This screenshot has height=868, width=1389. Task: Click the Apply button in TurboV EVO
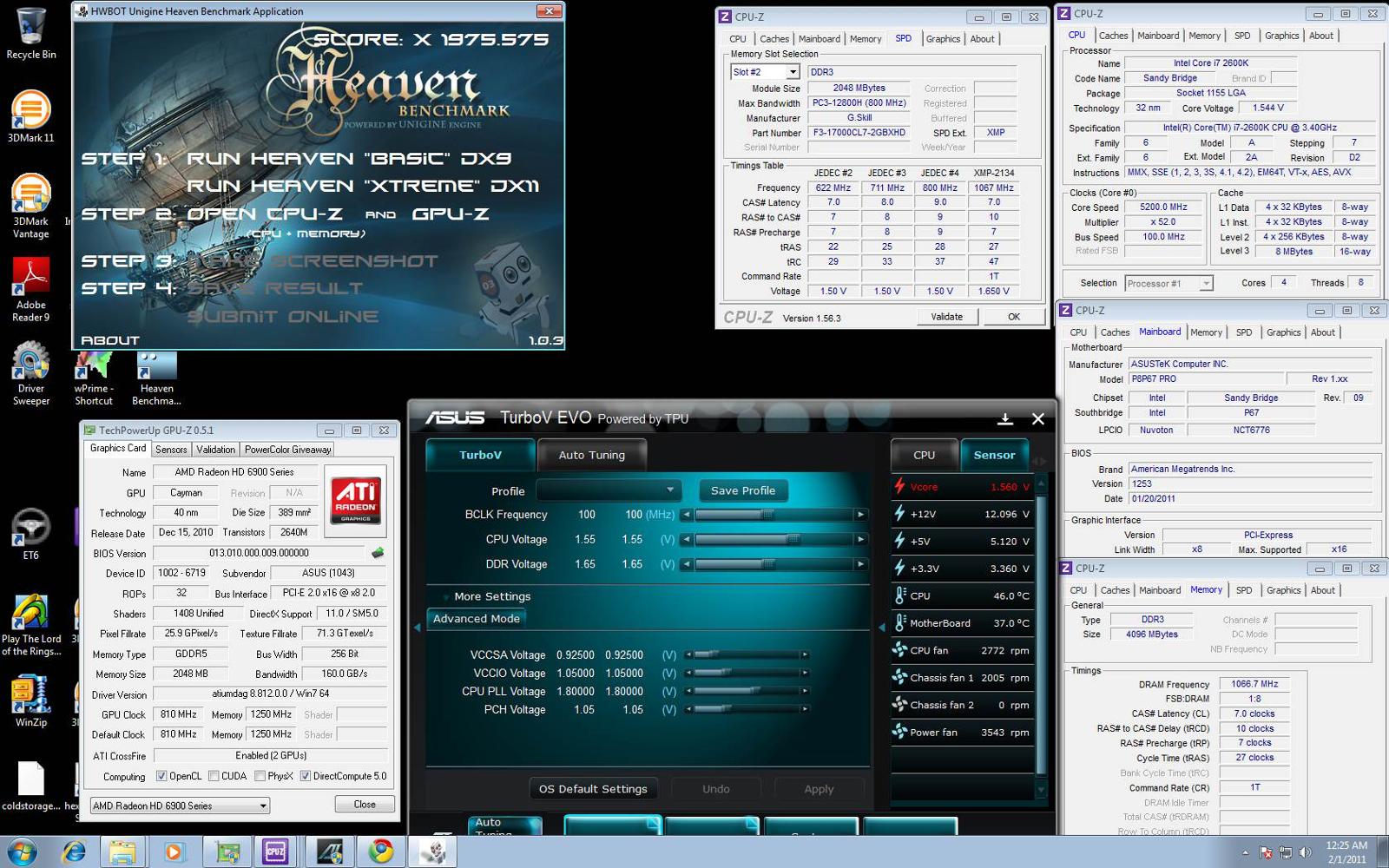click(x=819, y=789)
